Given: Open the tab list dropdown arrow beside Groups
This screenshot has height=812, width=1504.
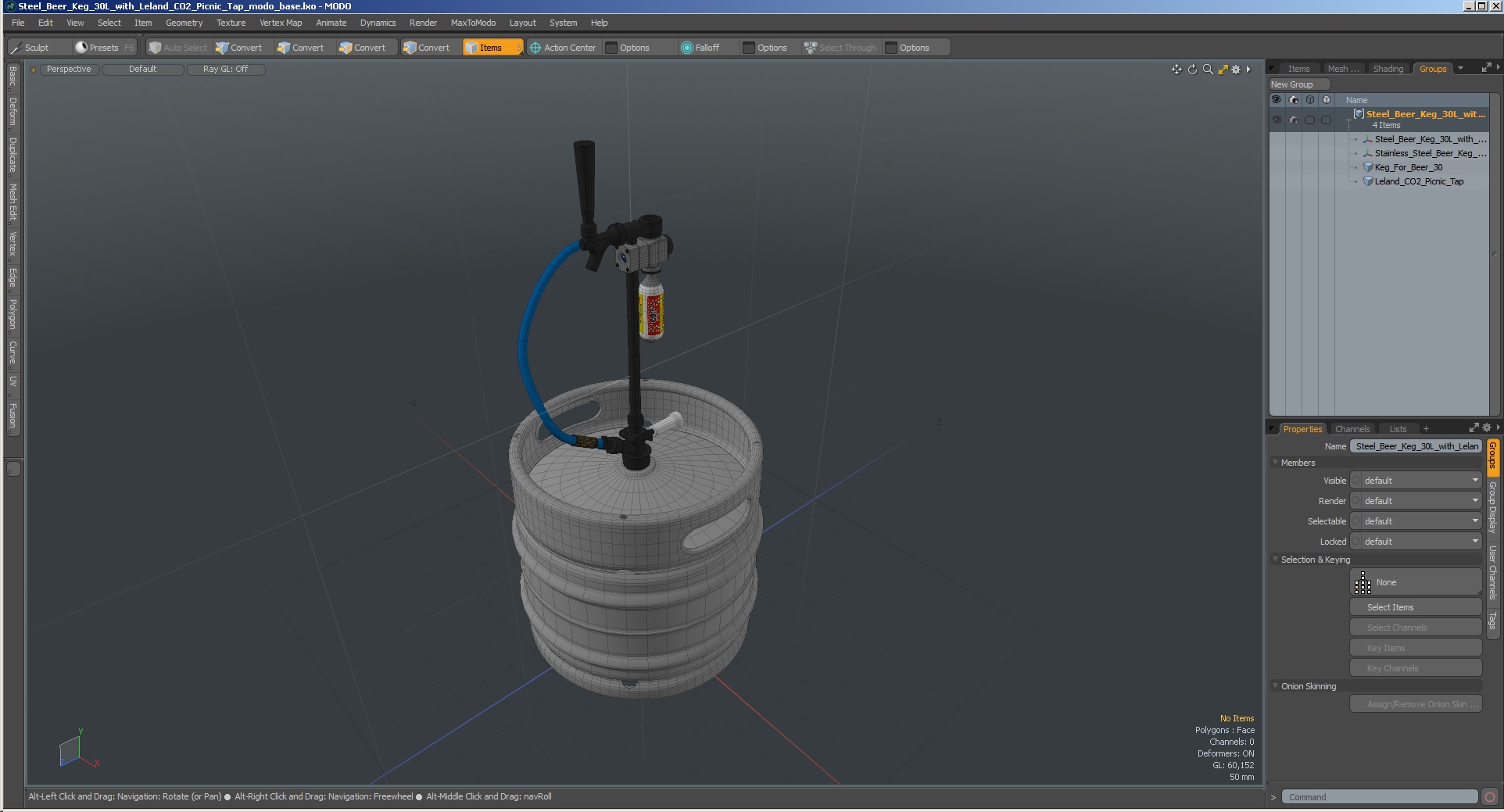Looking at the screenshot, I should [1460, 69].
